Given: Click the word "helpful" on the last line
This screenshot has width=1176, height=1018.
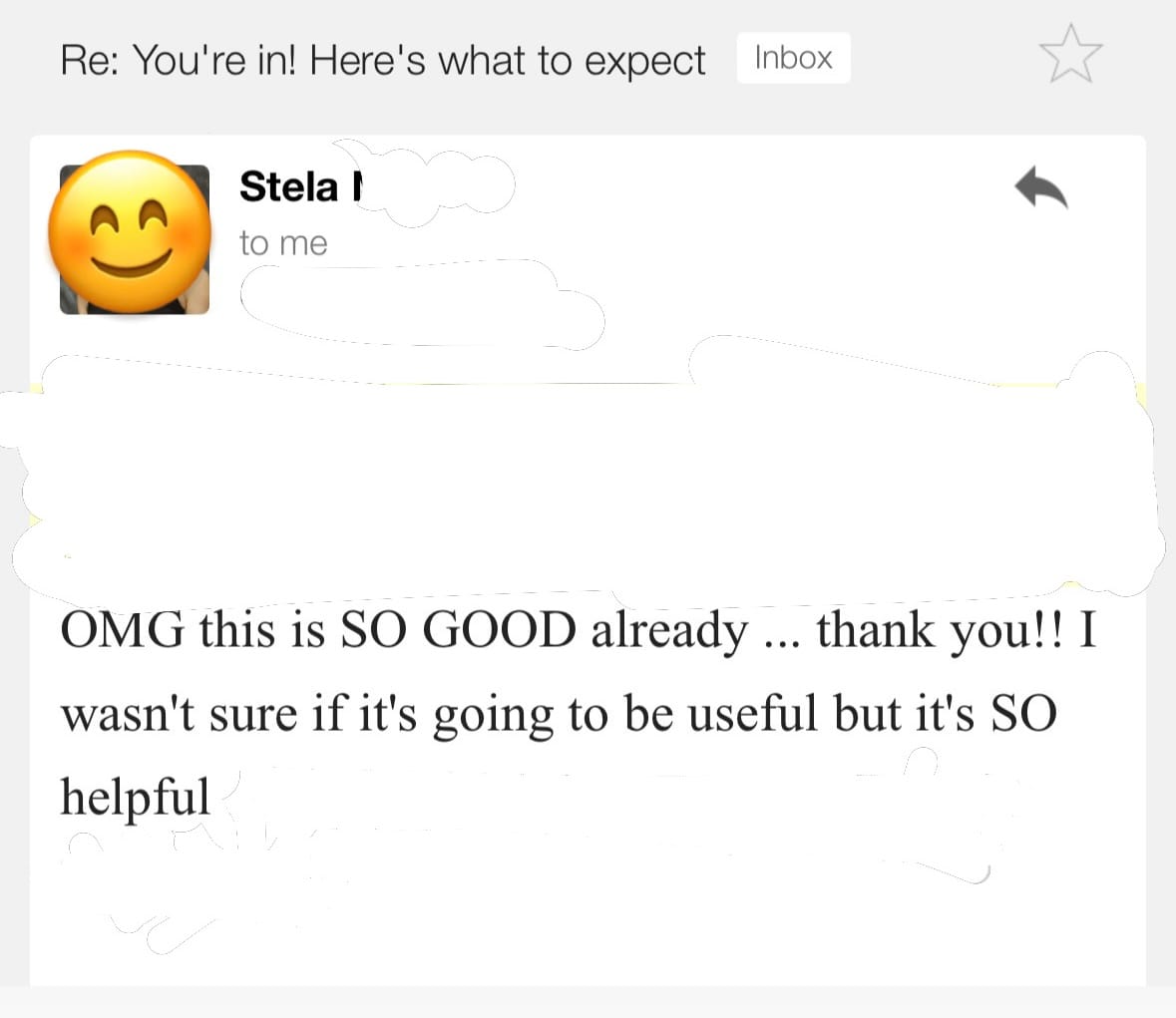Looking at the screenshot, I should coord(136,797).
